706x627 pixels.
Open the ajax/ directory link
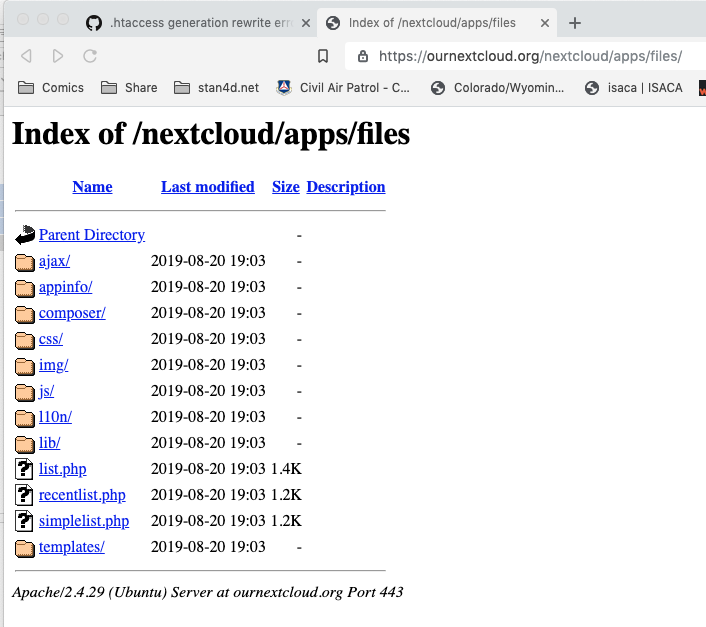(x=54, y=261)
